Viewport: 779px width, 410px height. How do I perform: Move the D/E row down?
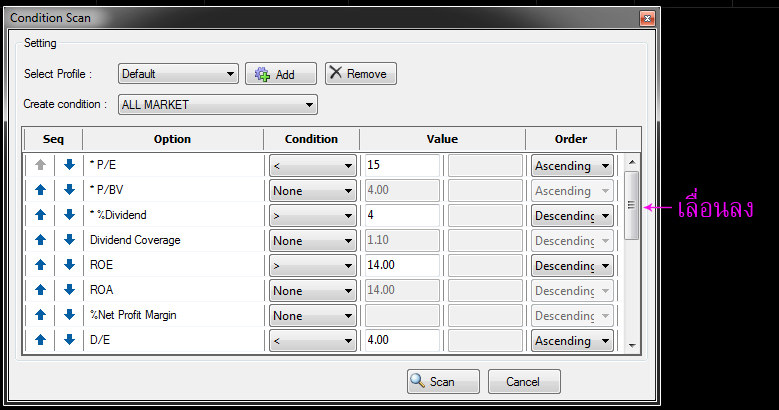(x=69, y=341)
